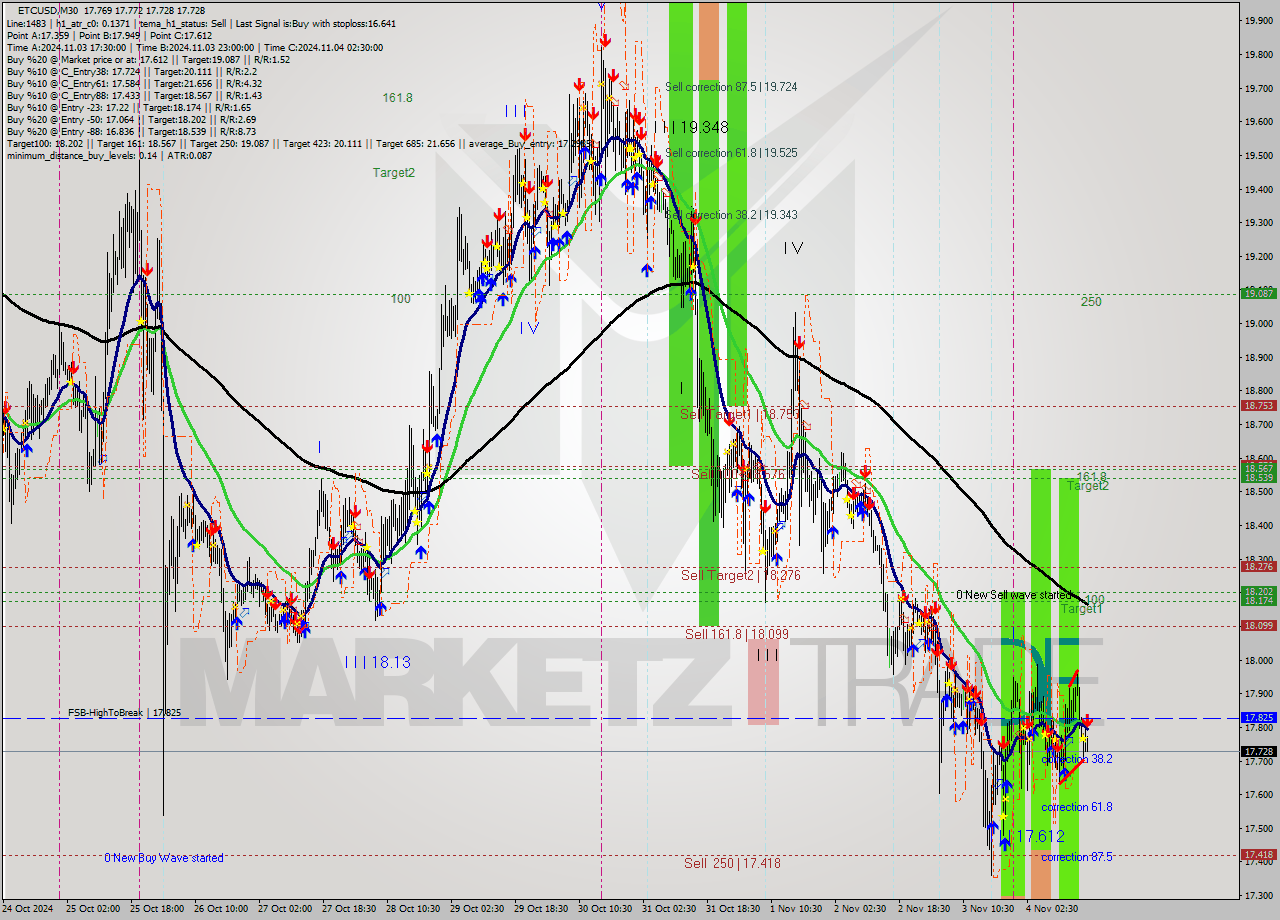Screen dimensions: 1280x920
Task: Click the blue 'correction 38.2' label
Action: coord(1076,759)
